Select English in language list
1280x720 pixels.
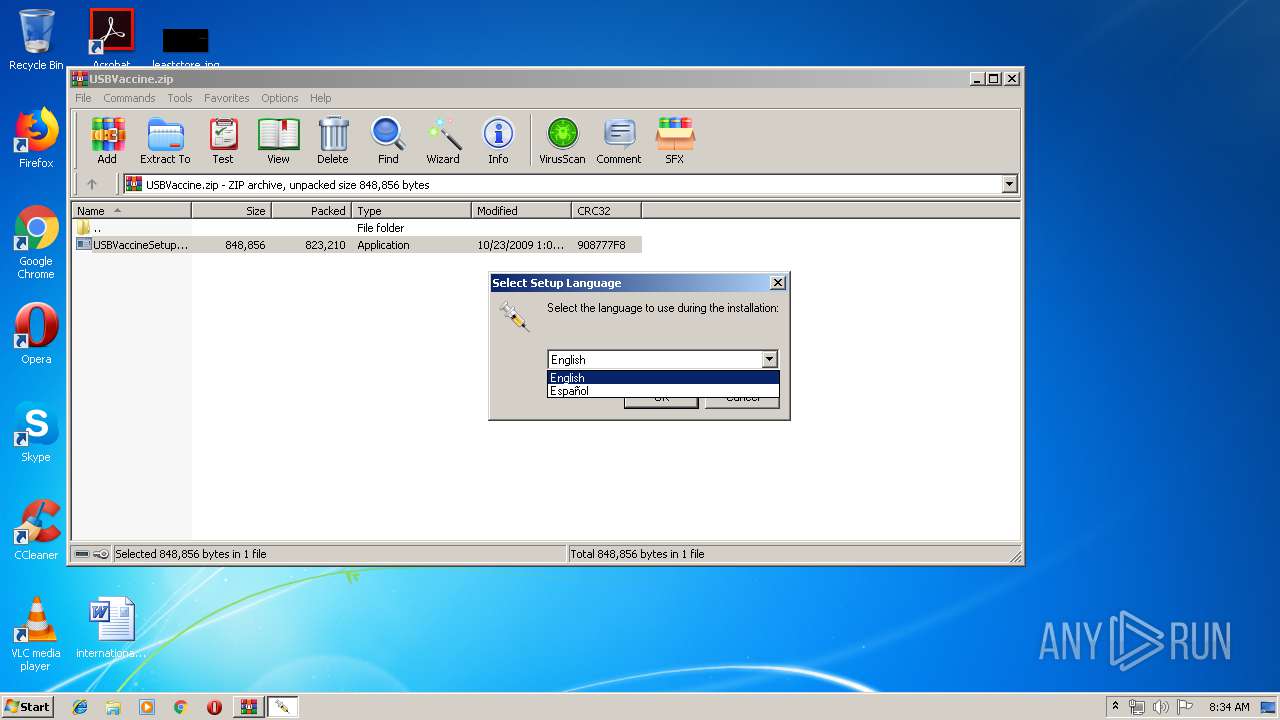click(663, 378)
